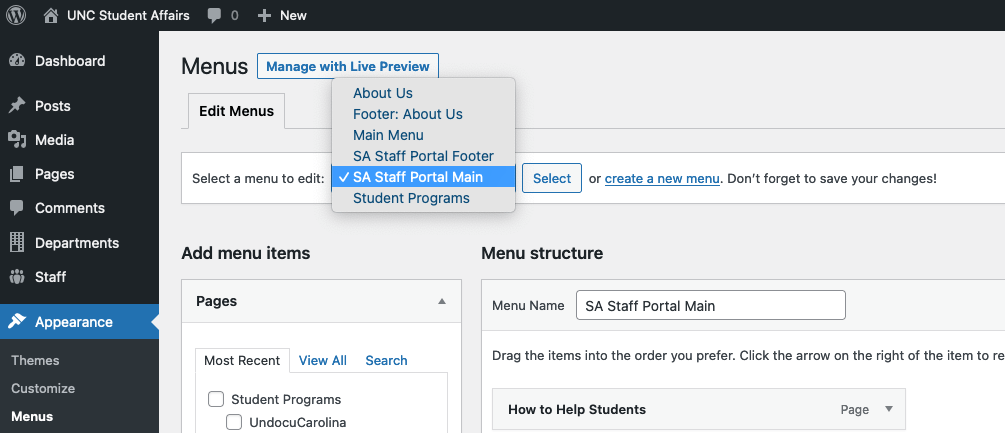This screenshot has width=1005, height=433.
Task: Choose SA Staff Portal Footer option
Action: tap(423, 156)
